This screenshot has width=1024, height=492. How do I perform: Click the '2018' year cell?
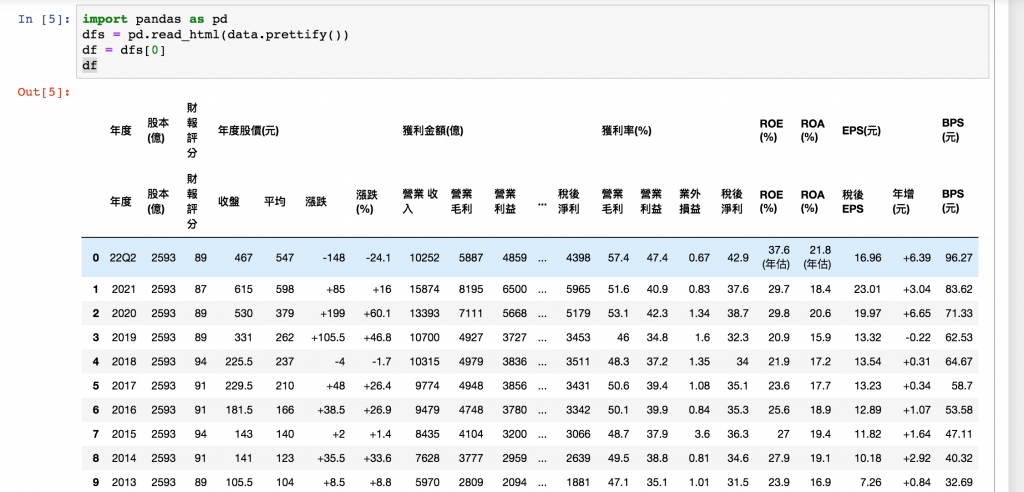(123, 361)
